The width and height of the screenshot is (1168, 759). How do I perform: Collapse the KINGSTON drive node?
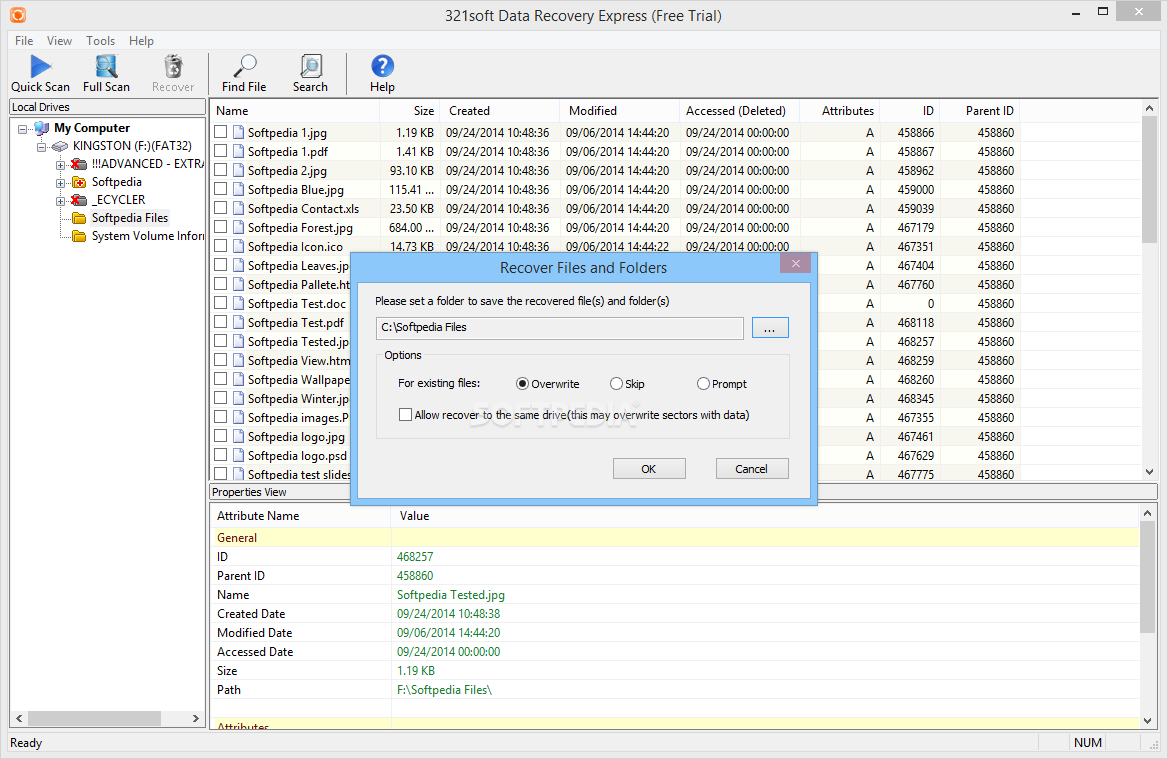[x=42, y=147]
